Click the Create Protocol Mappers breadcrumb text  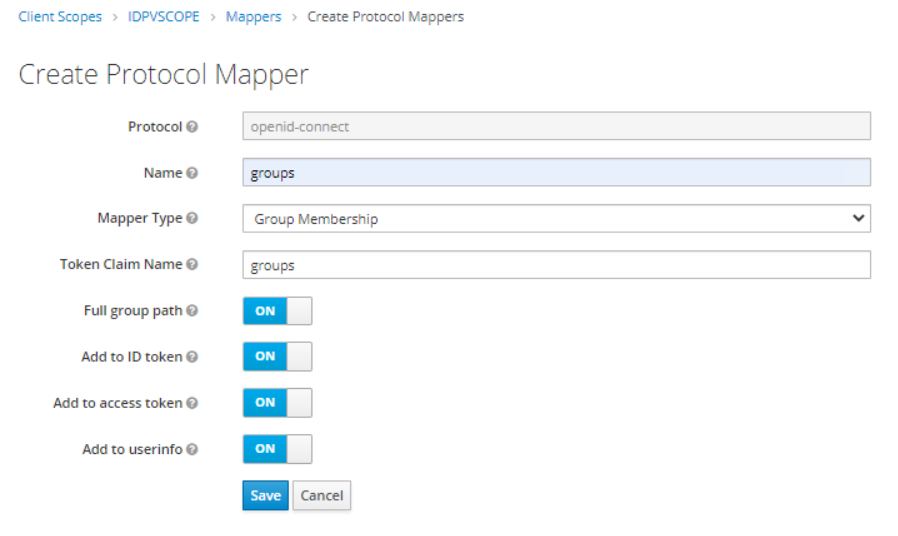pyautogui.click(x=385, y=17)
